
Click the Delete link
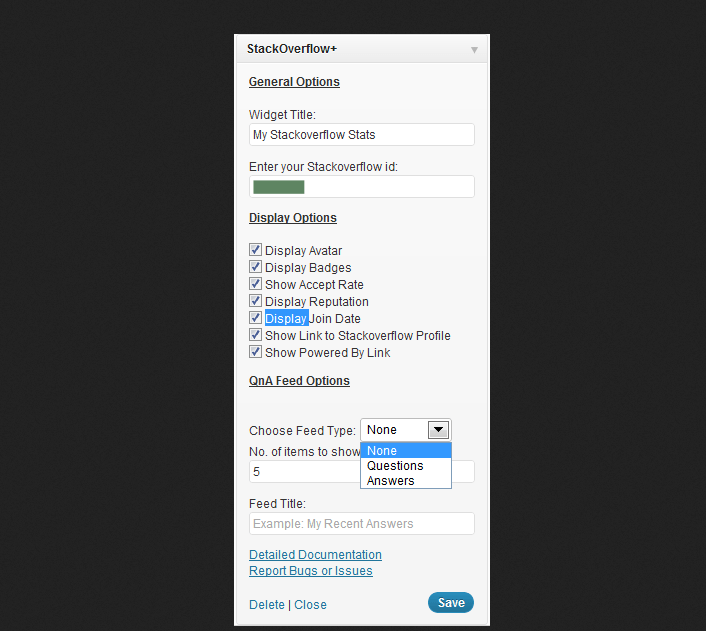[267, 604]
